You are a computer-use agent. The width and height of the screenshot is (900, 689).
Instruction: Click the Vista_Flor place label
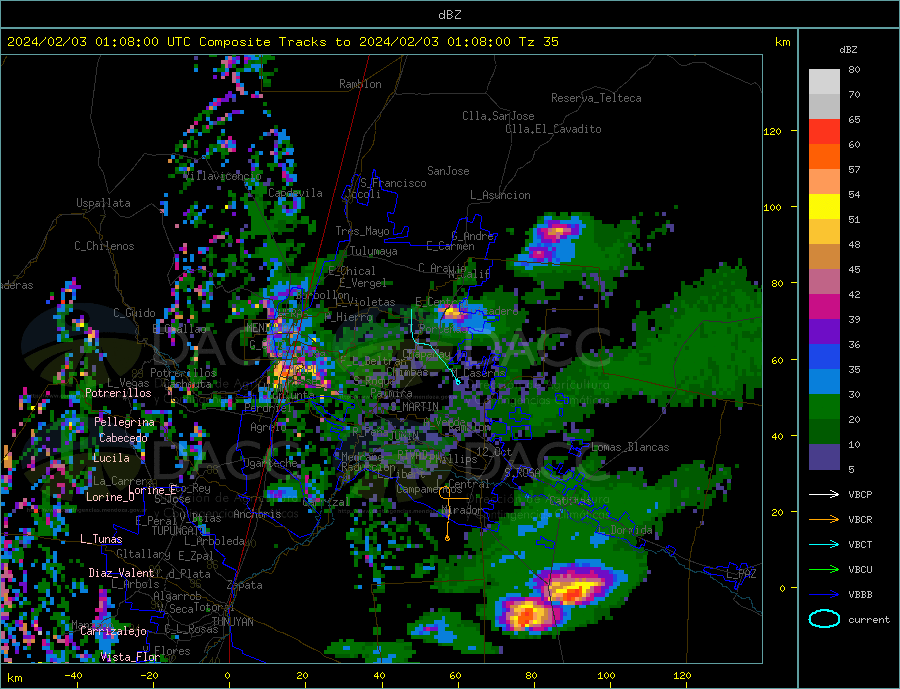130,657
